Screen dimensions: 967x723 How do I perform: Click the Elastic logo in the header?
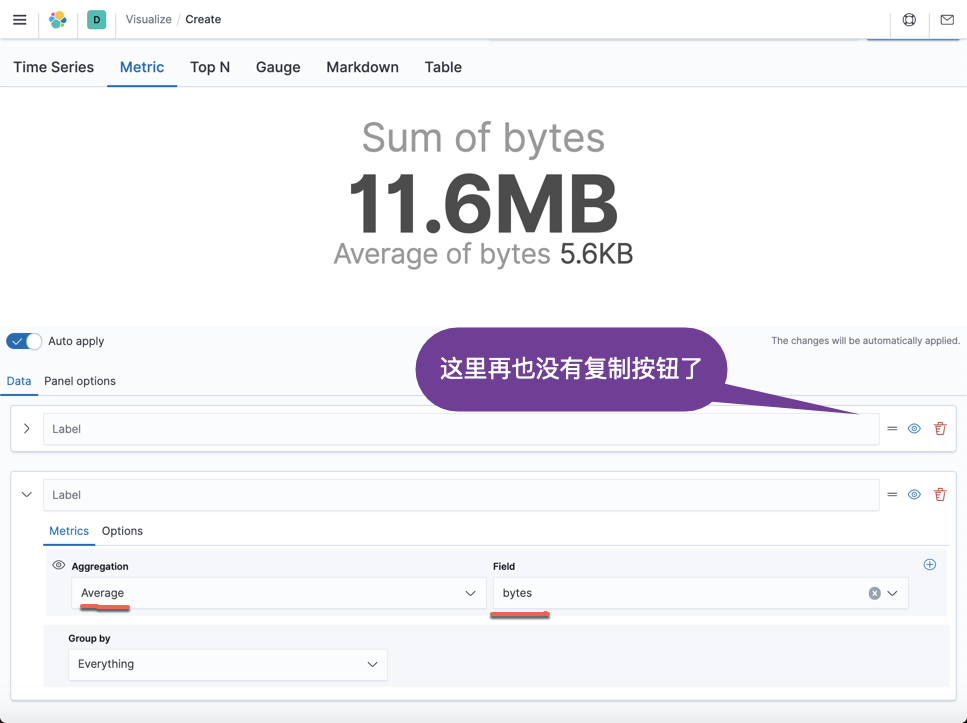[x=57, y=19]
